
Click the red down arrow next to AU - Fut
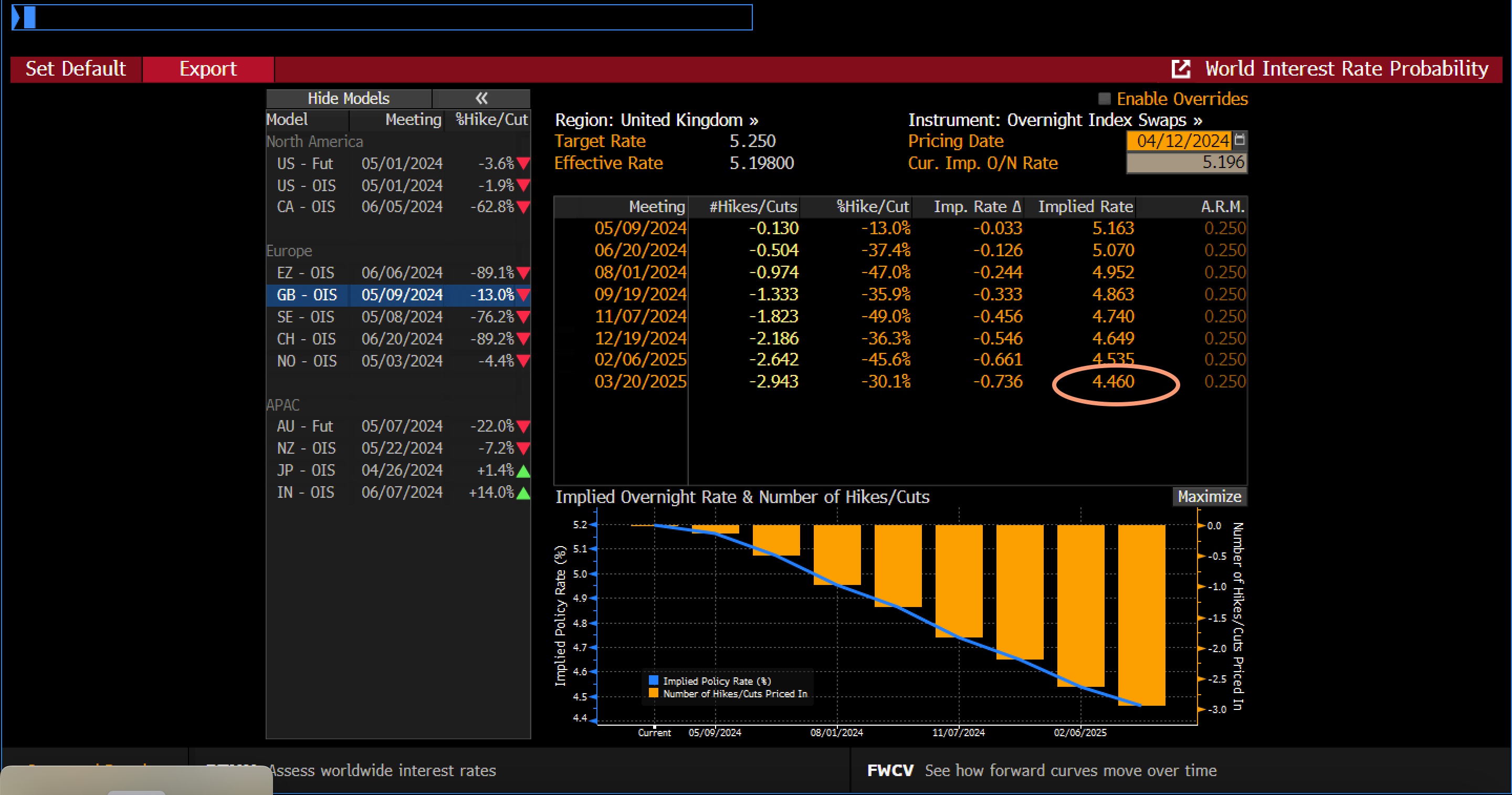tap(522, 426)
